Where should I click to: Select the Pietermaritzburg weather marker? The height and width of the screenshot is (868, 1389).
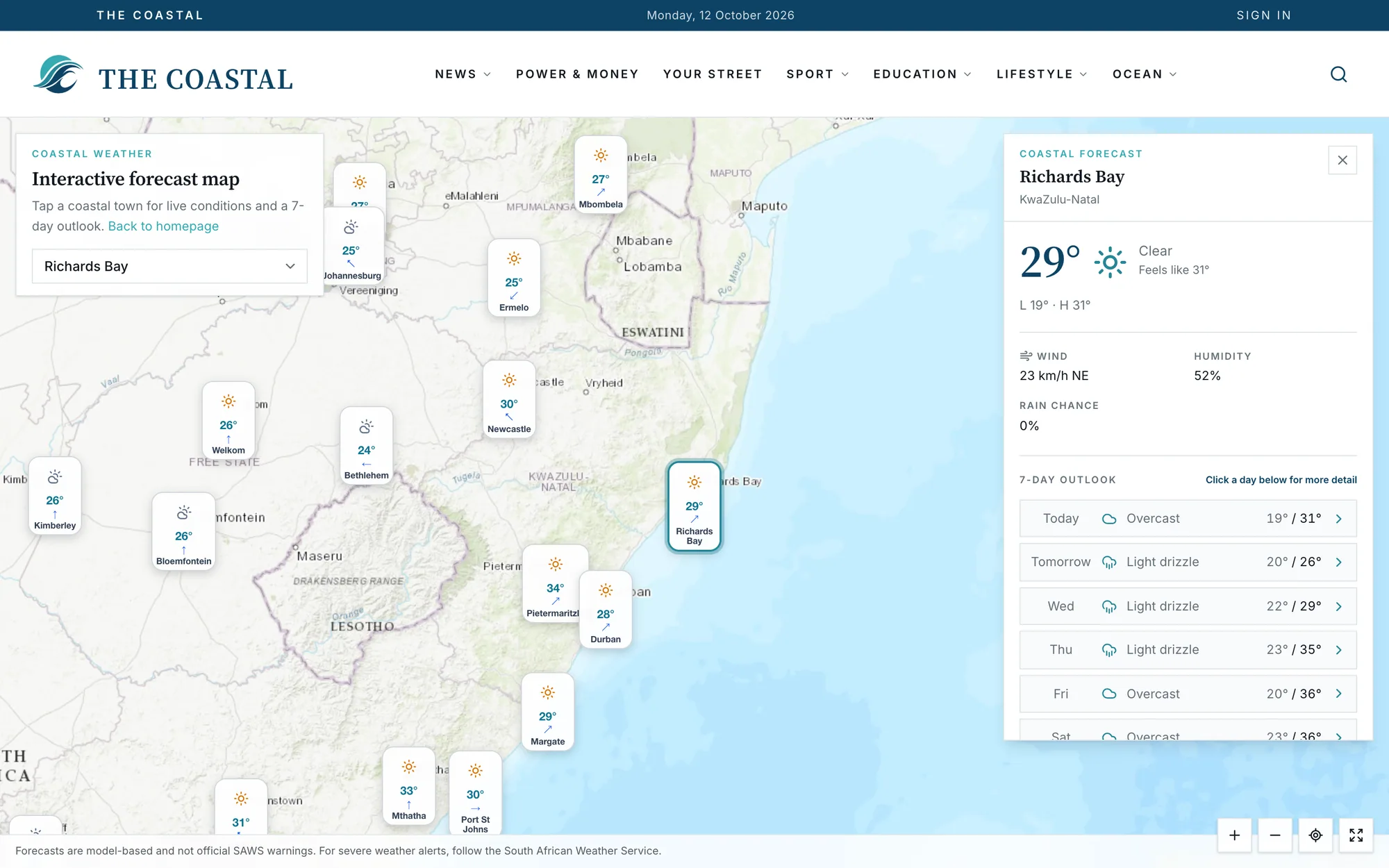point(553,584)
